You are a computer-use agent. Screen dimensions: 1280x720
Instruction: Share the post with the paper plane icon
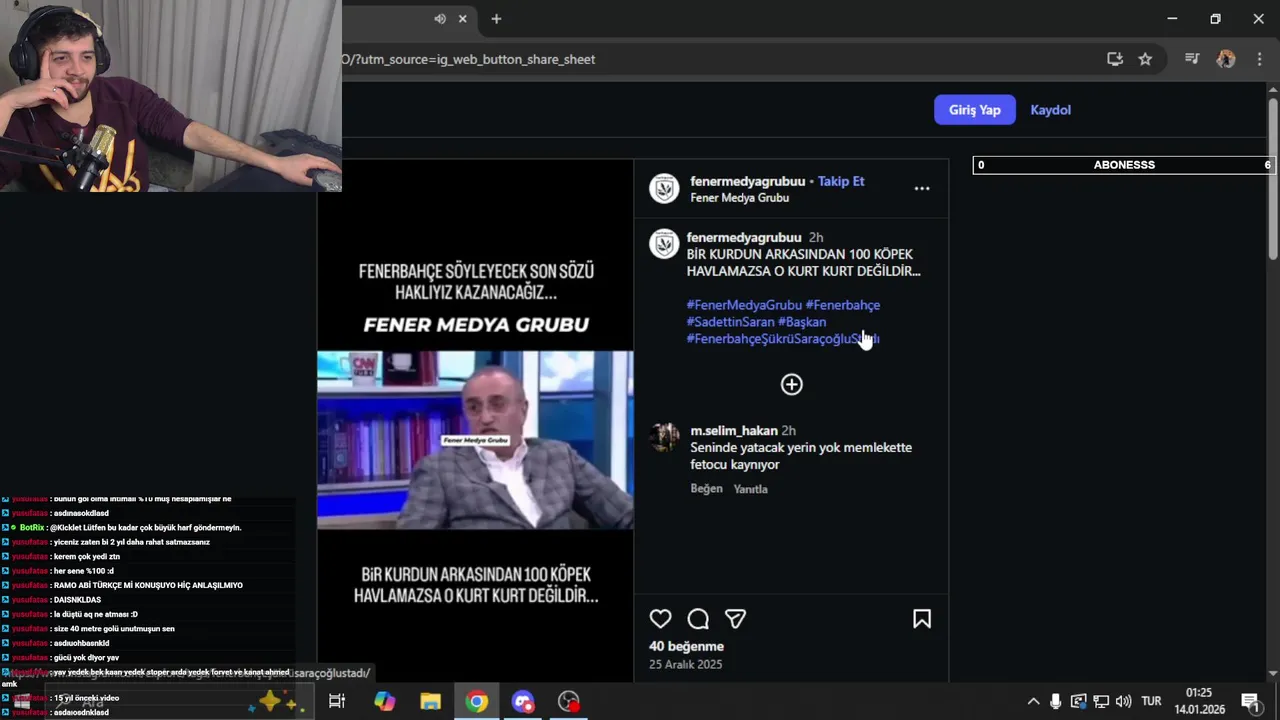click(735, 619)
